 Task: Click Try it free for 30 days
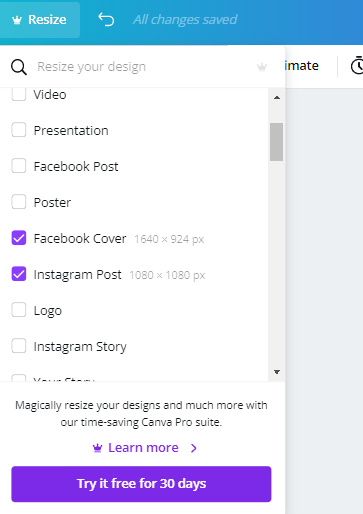coord(141,484)
